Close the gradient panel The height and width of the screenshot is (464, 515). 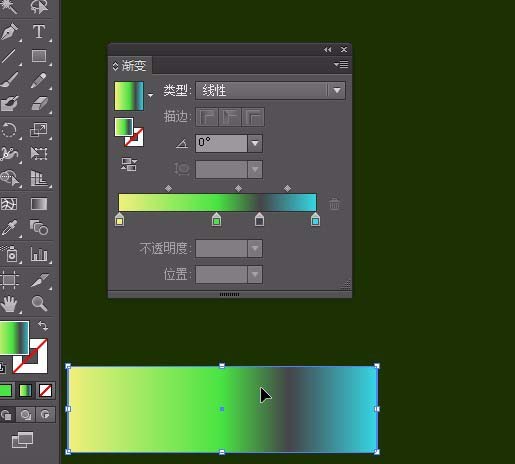click(344, 50)
